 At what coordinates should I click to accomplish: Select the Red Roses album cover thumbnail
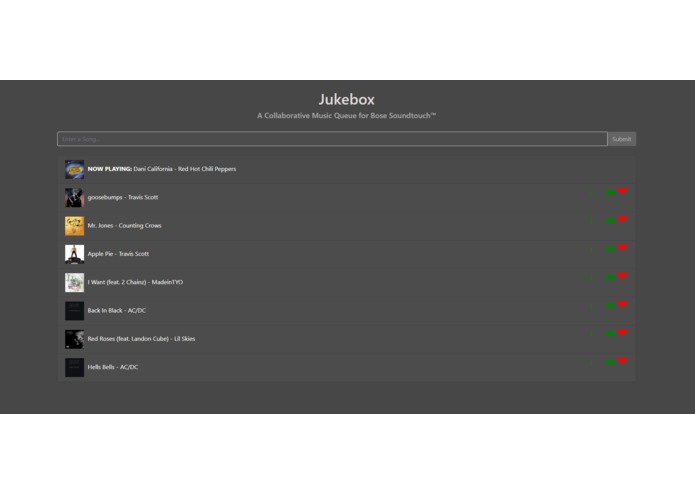tap(74, 339)
